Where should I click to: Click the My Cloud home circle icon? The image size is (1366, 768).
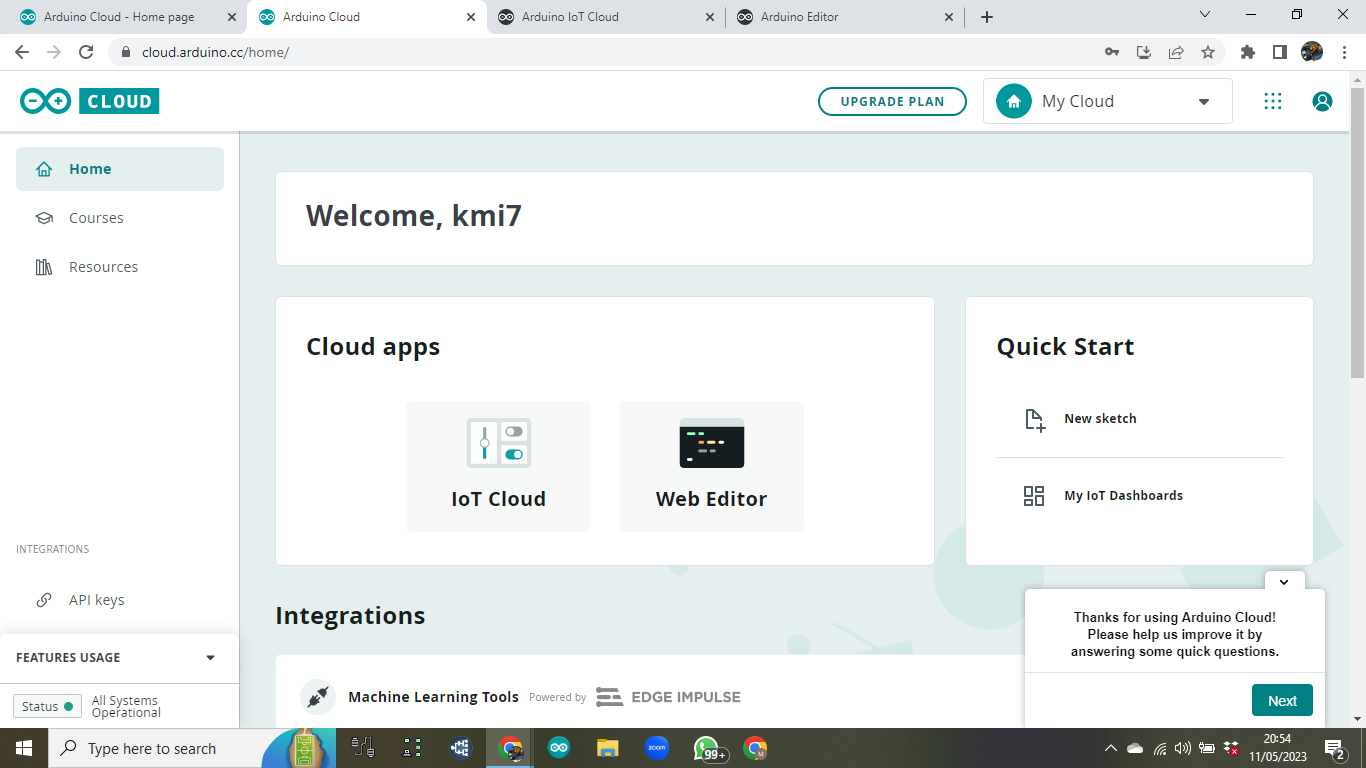pyautogui.click(x=1014, y=101)
